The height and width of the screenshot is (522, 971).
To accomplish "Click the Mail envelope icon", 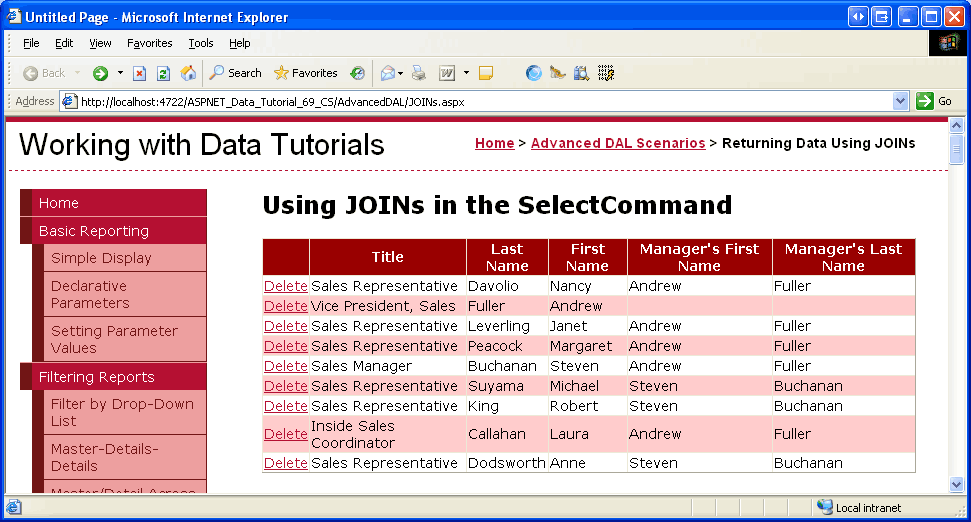I will pyautogui.click(x=386, y=73).
